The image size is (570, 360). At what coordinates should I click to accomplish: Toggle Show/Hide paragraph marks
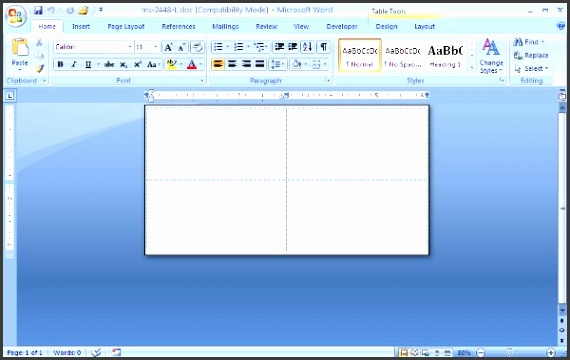[x=324, y=47]
